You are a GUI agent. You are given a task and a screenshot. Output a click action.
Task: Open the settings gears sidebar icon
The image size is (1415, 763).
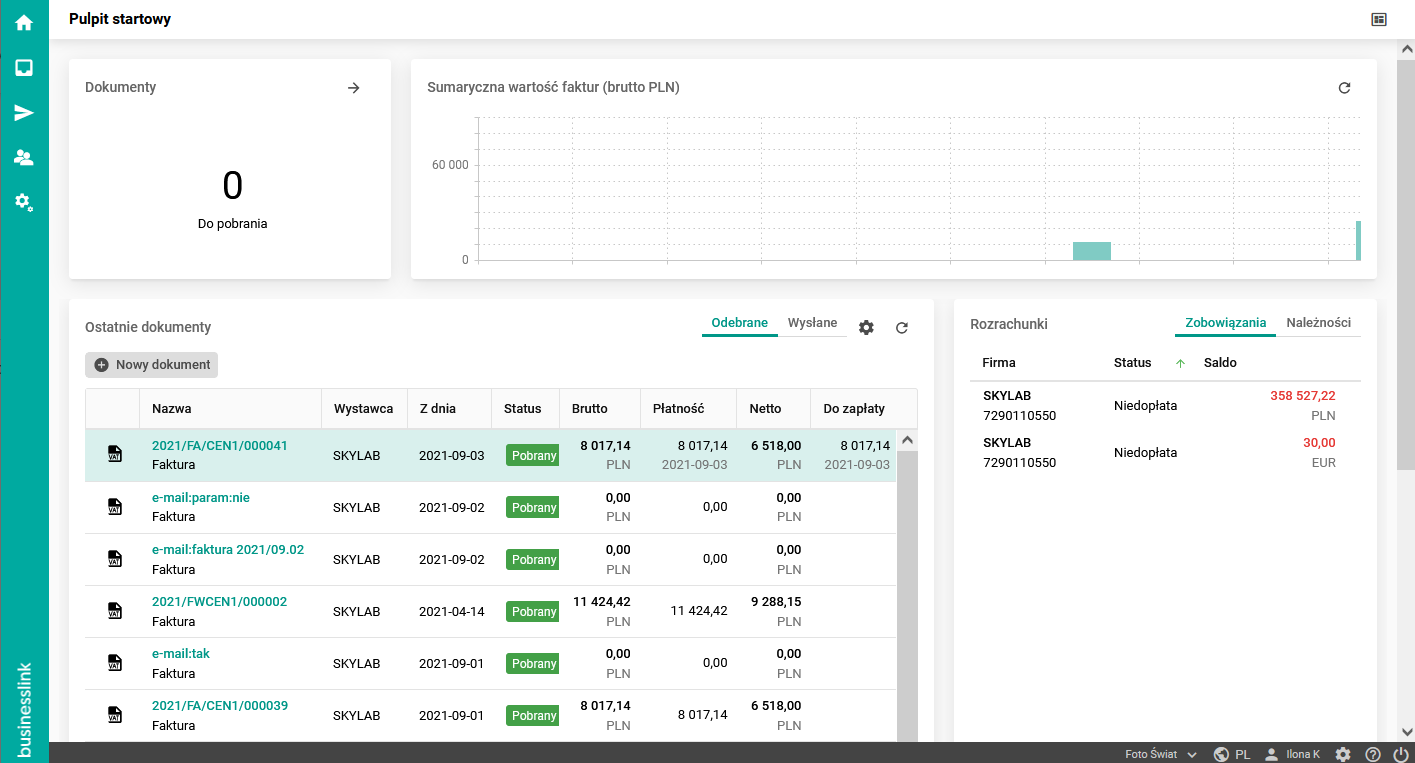coord(24,202)
